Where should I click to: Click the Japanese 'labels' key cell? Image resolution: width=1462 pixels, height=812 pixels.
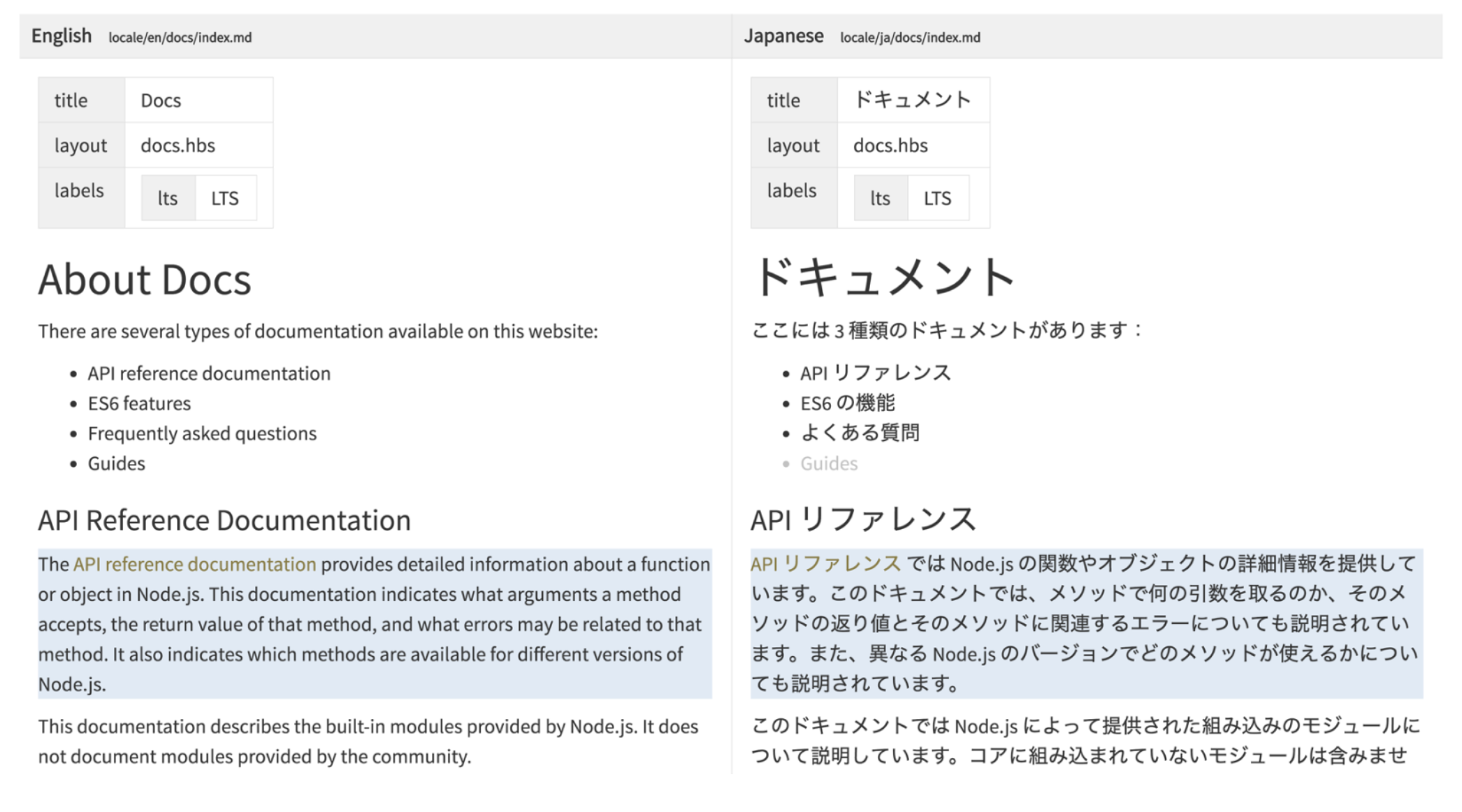click(795, 198)
